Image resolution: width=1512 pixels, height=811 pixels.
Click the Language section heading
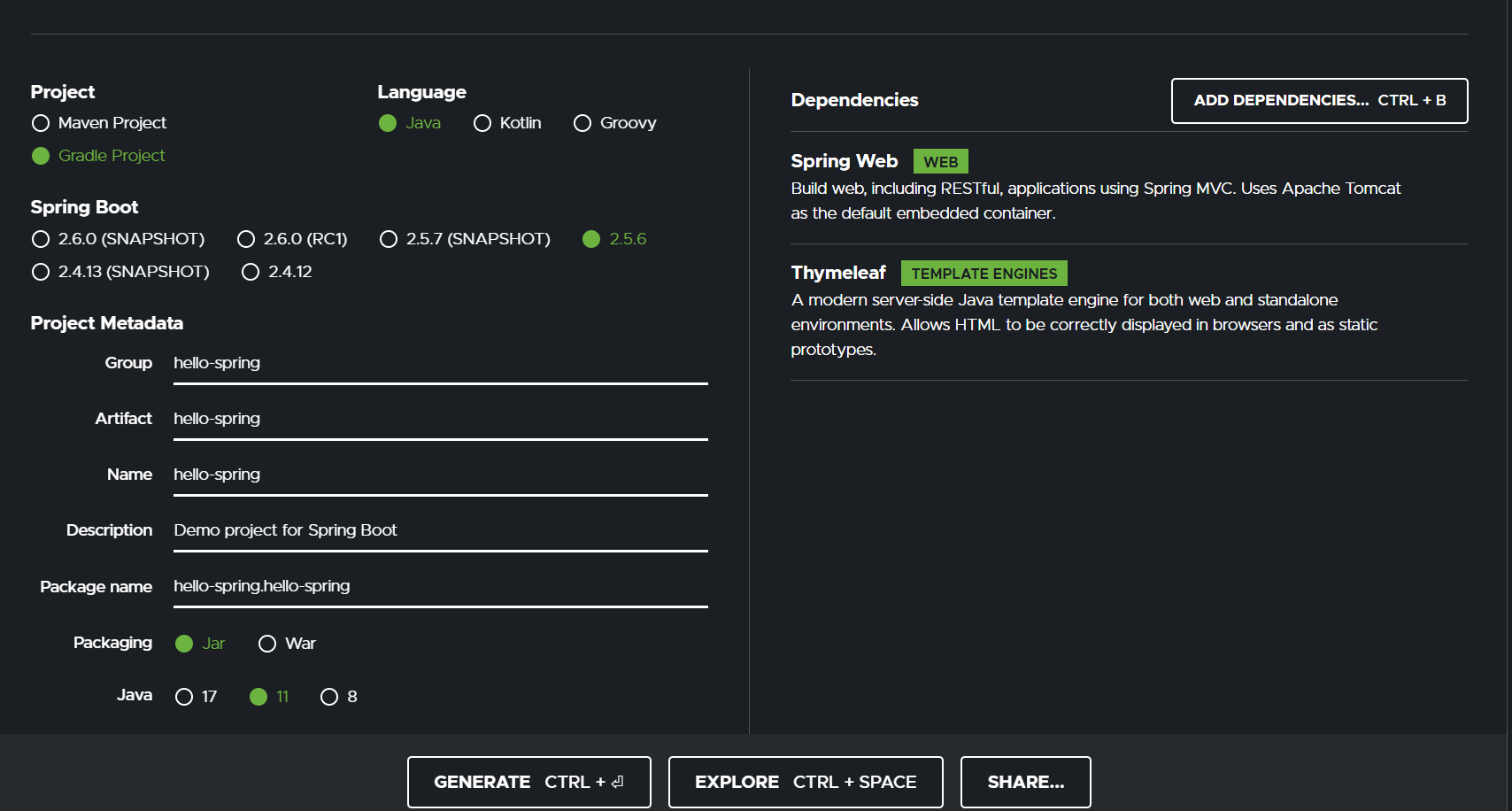pyautogui.click(x=421, y=92)
